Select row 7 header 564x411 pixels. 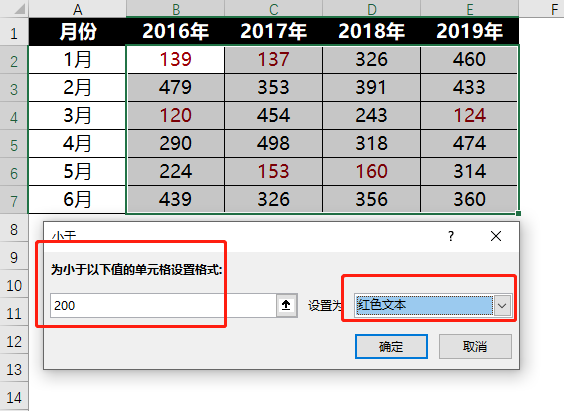14,200
